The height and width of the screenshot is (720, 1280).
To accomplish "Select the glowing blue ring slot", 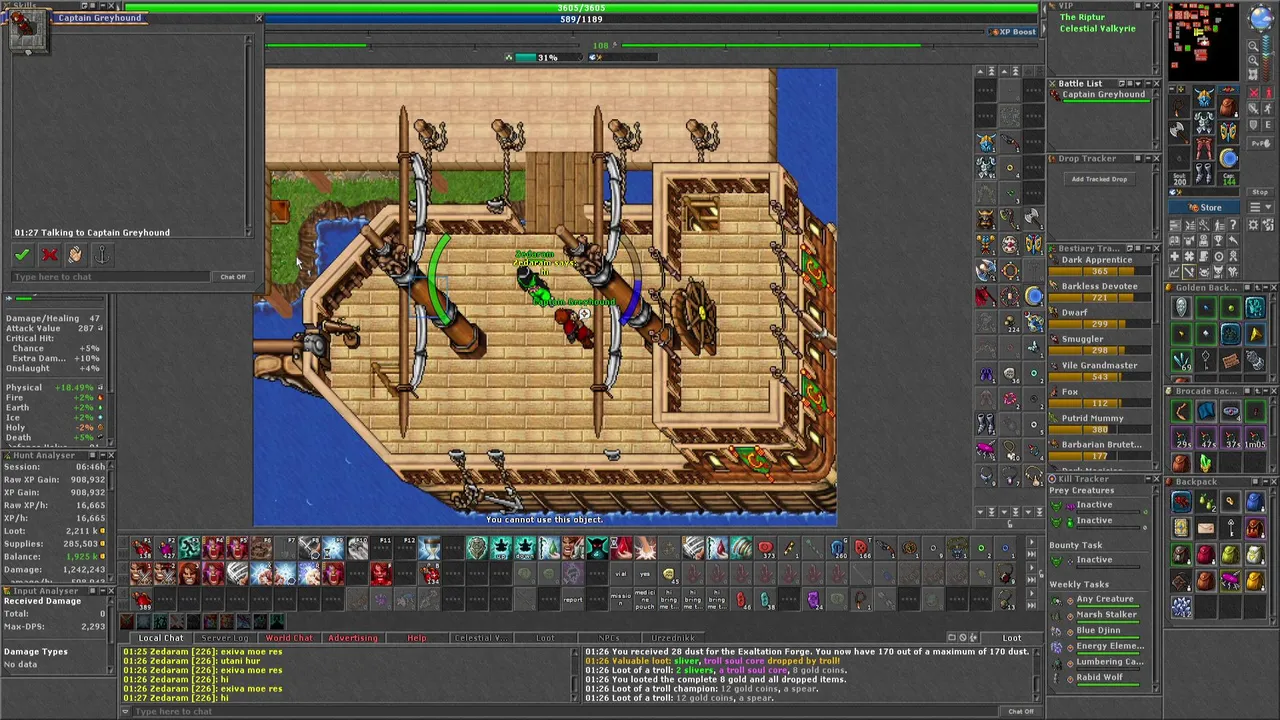I will pyautogui.click(x=1228, y=158).
